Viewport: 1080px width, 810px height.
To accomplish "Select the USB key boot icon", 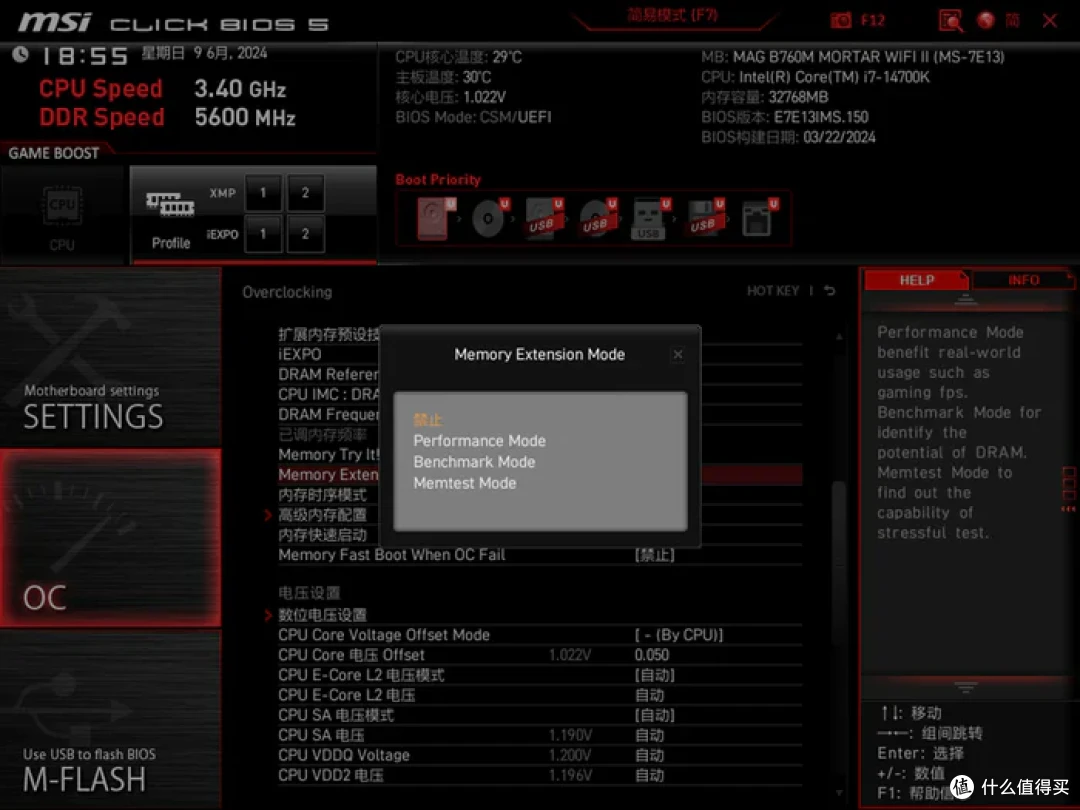I will tap(650, 219).
